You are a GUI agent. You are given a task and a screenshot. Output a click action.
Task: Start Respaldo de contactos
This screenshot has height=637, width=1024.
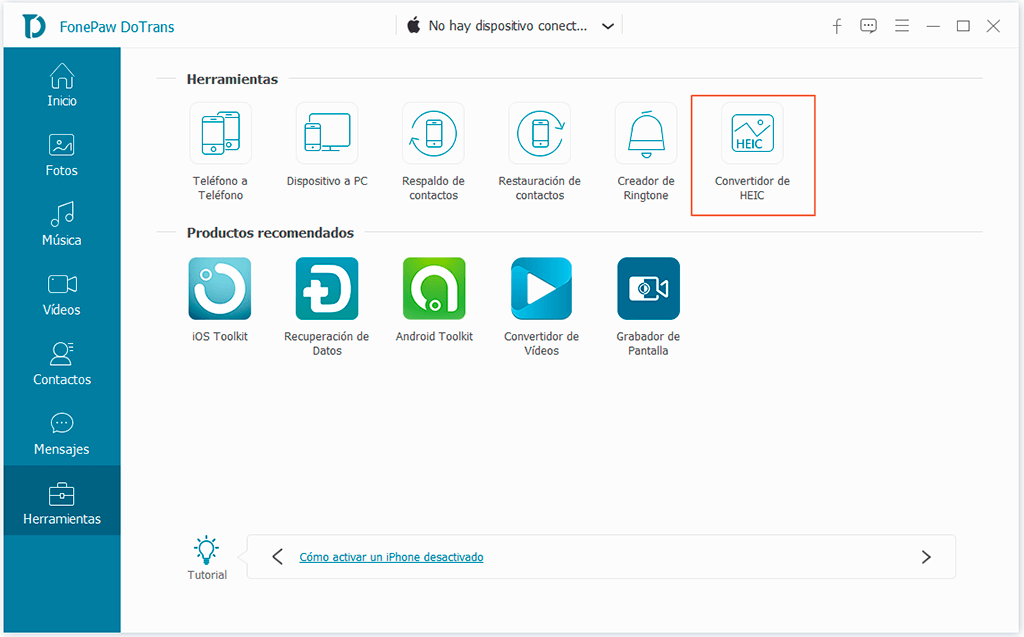433,133
